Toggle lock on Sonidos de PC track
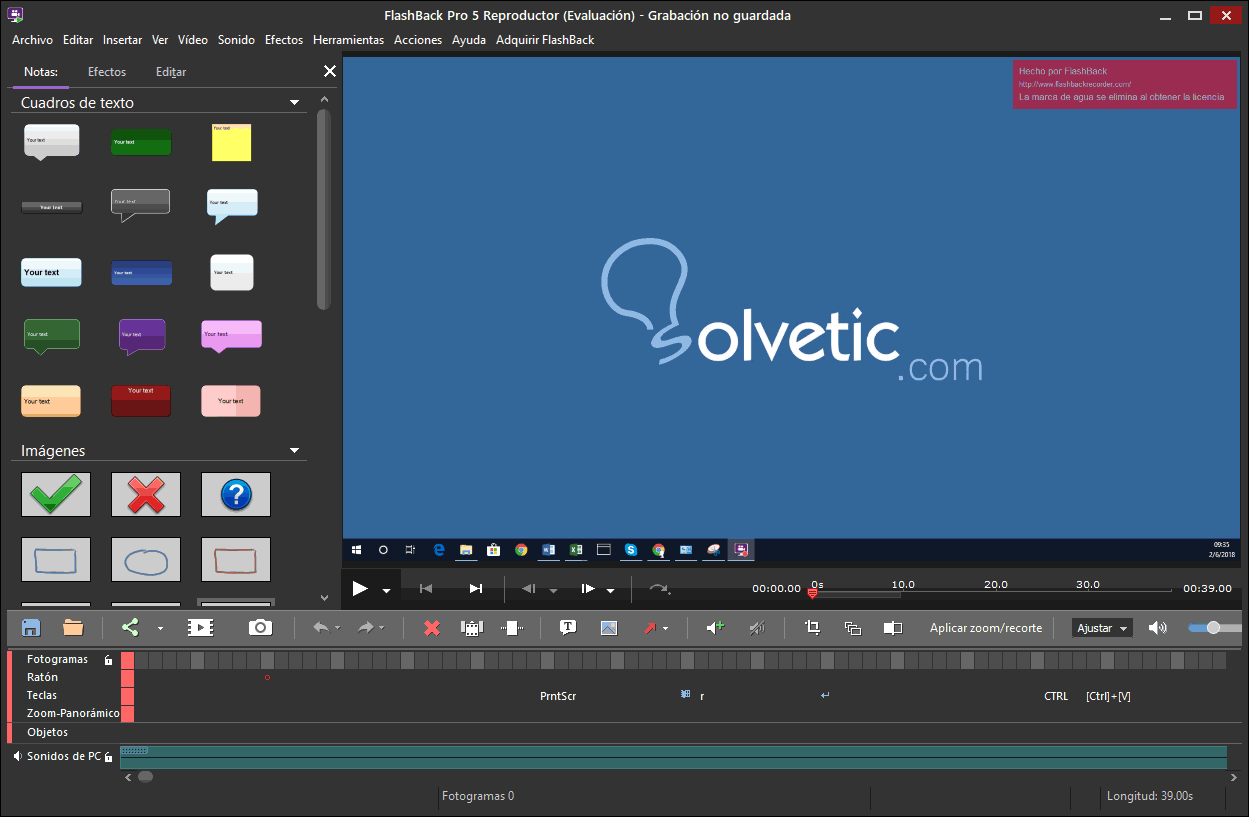The image size is (1249, 817). pyautogui.click(x=108, y=757)
